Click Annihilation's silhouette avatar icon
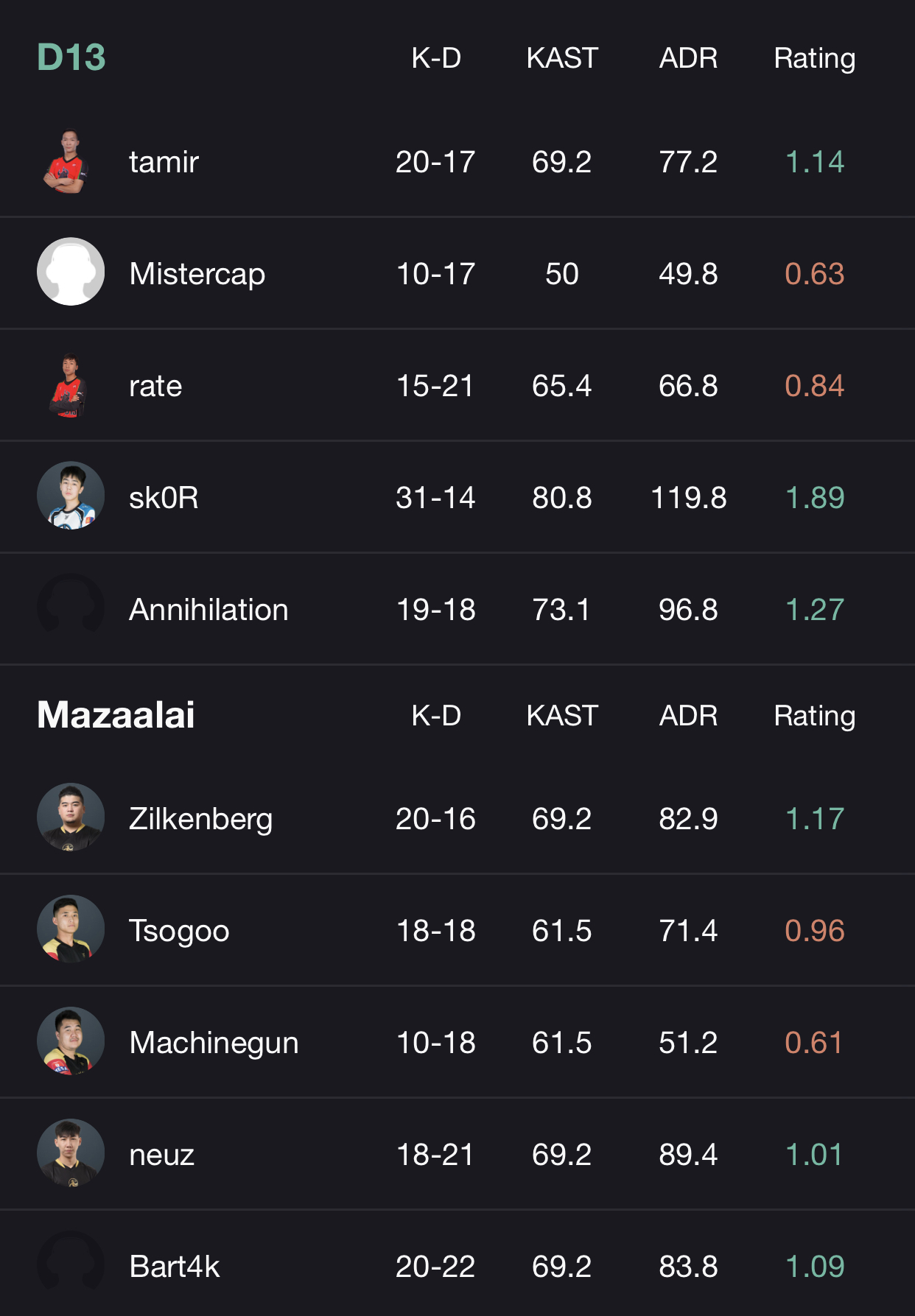The image size is (915, 1316). tap(70, 608)
